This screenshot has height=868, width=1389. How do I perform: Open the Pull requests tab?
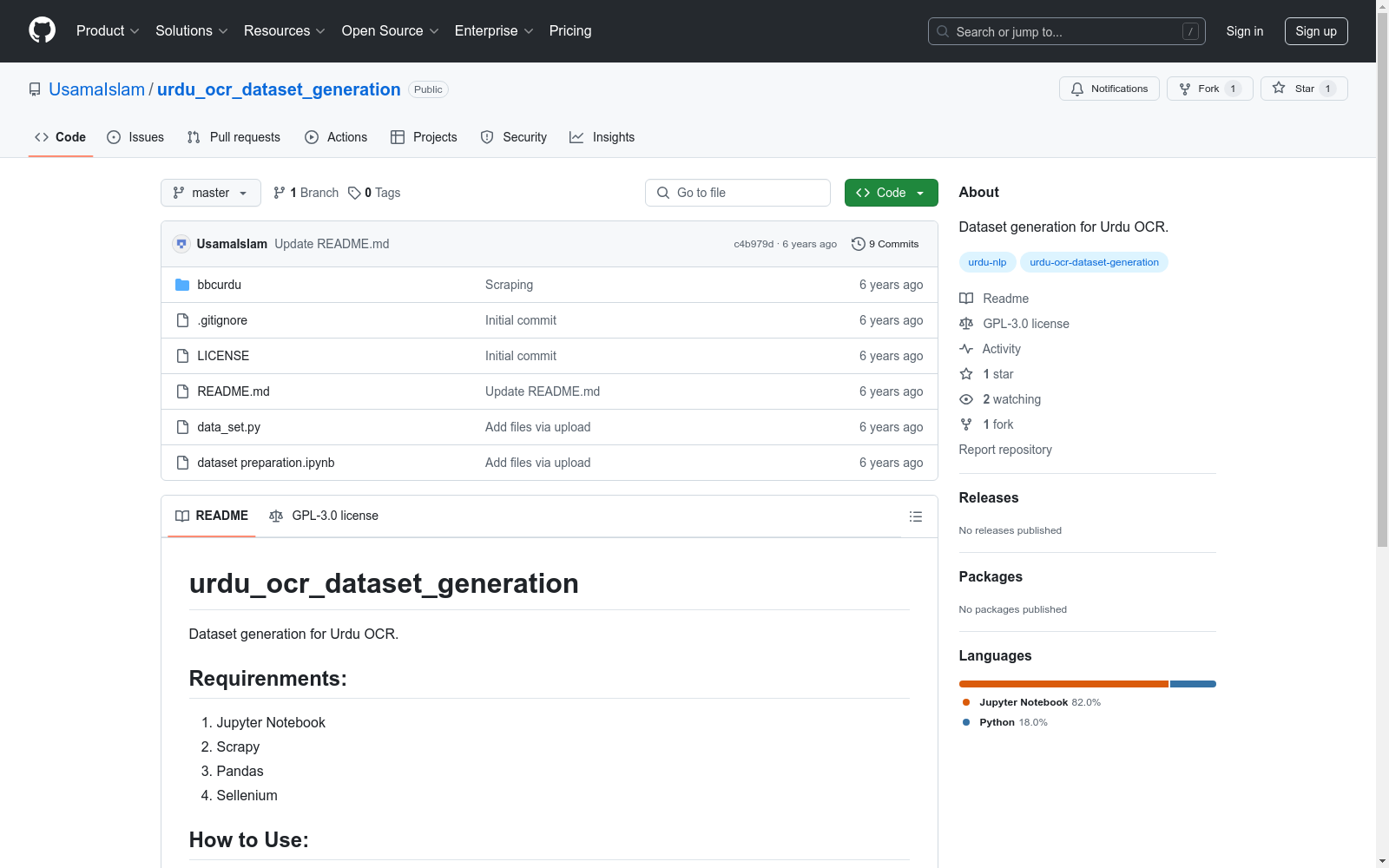click(x=234, y=137)
